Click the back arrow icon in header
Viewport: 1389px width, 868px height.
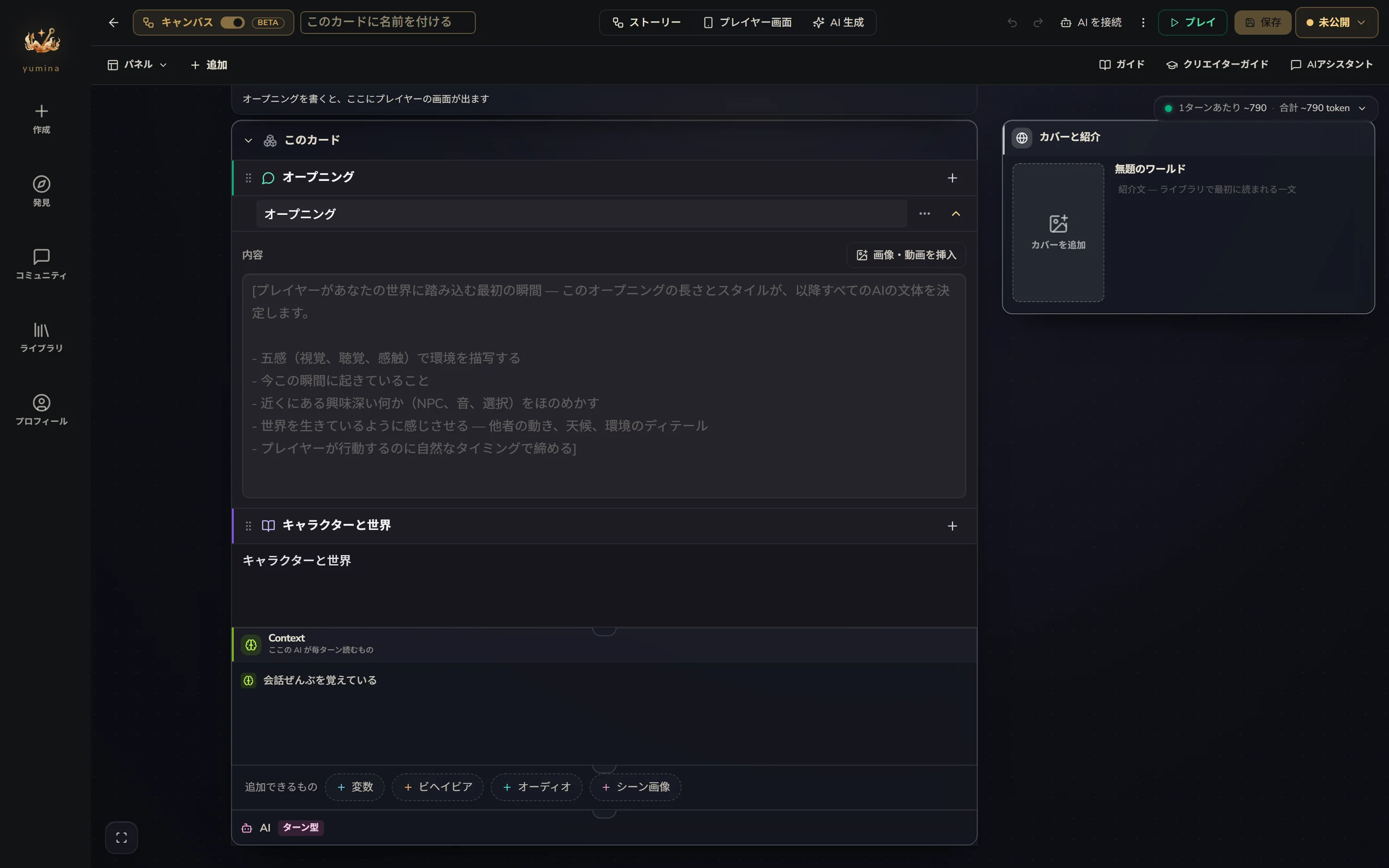click(113, 22)
